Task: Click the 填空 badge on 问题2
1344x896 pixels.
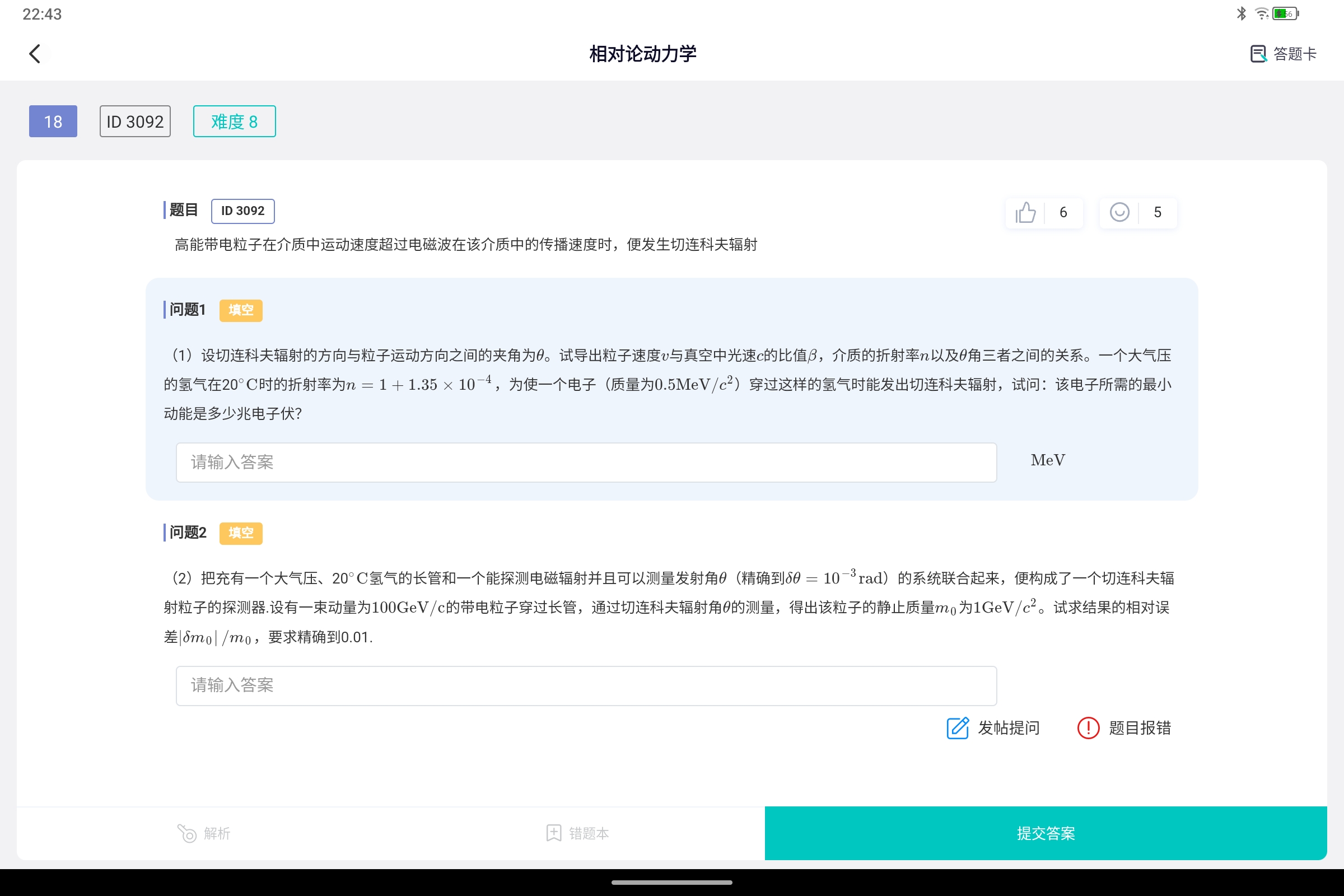Action: [x=241, y=533]
